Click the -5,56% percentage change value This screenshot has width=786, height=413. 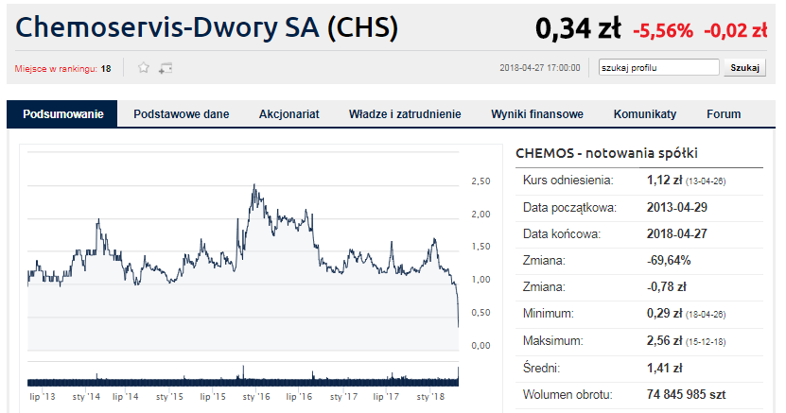pos(663,31)
